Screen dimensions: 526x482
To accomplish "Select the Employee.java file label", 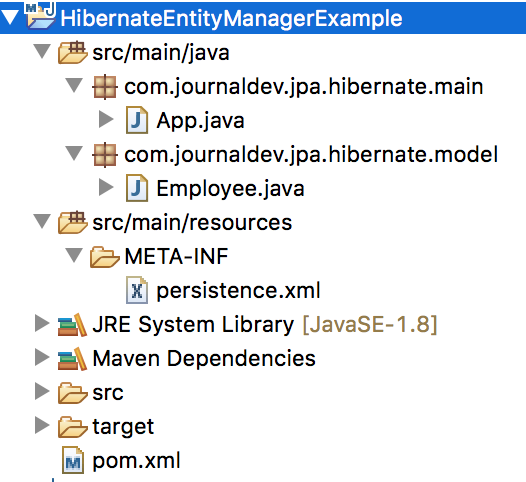I will (x=230, y=189).
